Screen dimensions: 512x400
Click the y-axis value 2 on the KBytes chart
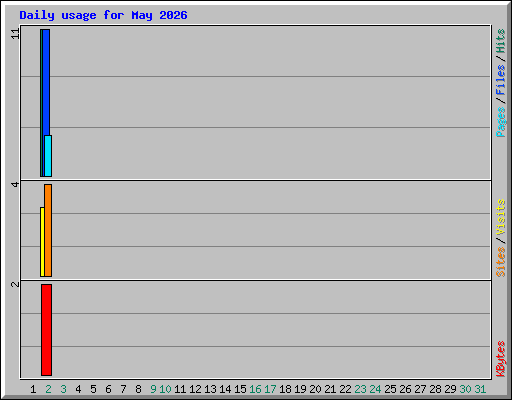tap(15, 284)
